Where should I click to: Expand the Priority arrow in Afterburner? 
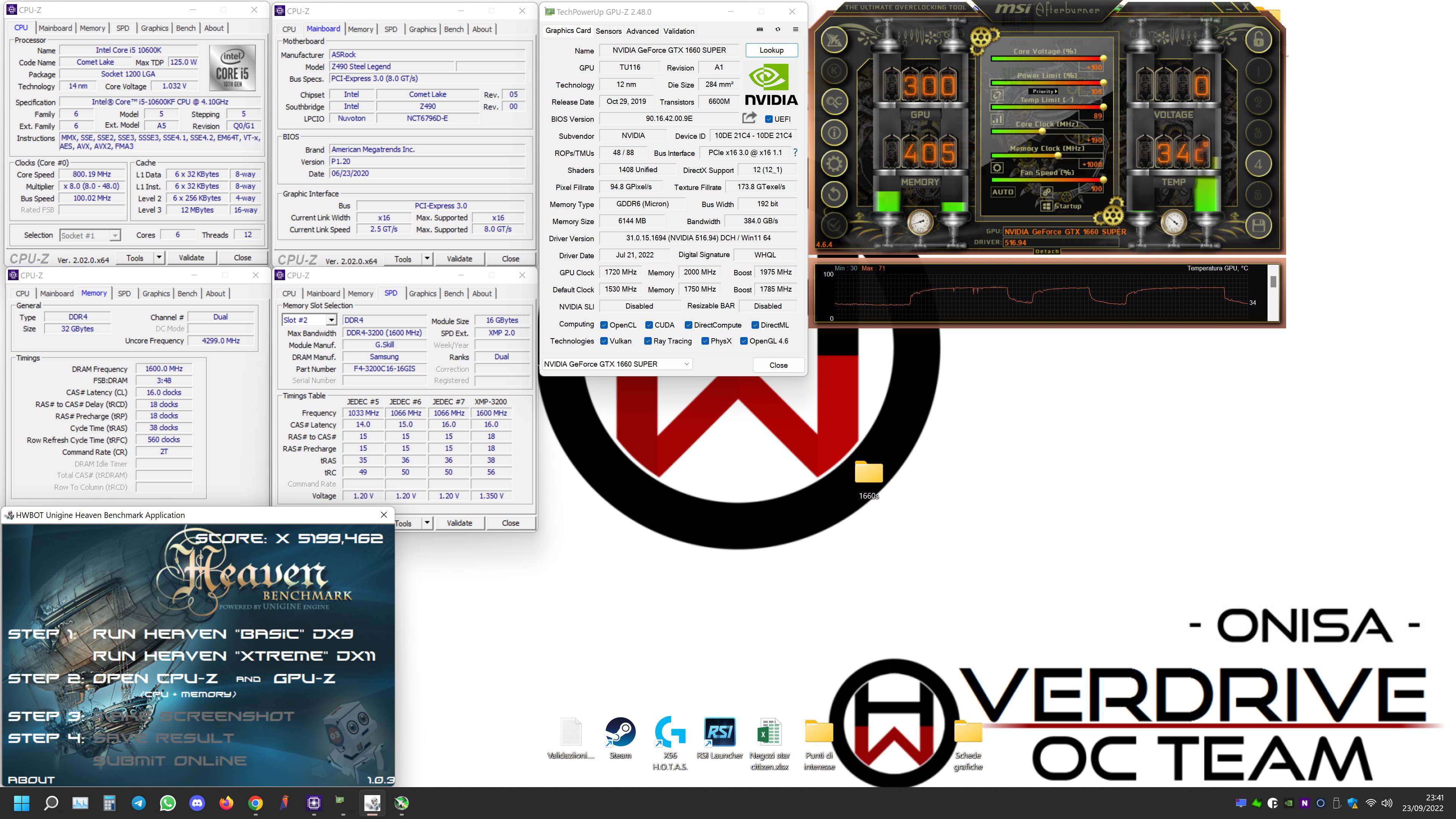pos(1056,91)
